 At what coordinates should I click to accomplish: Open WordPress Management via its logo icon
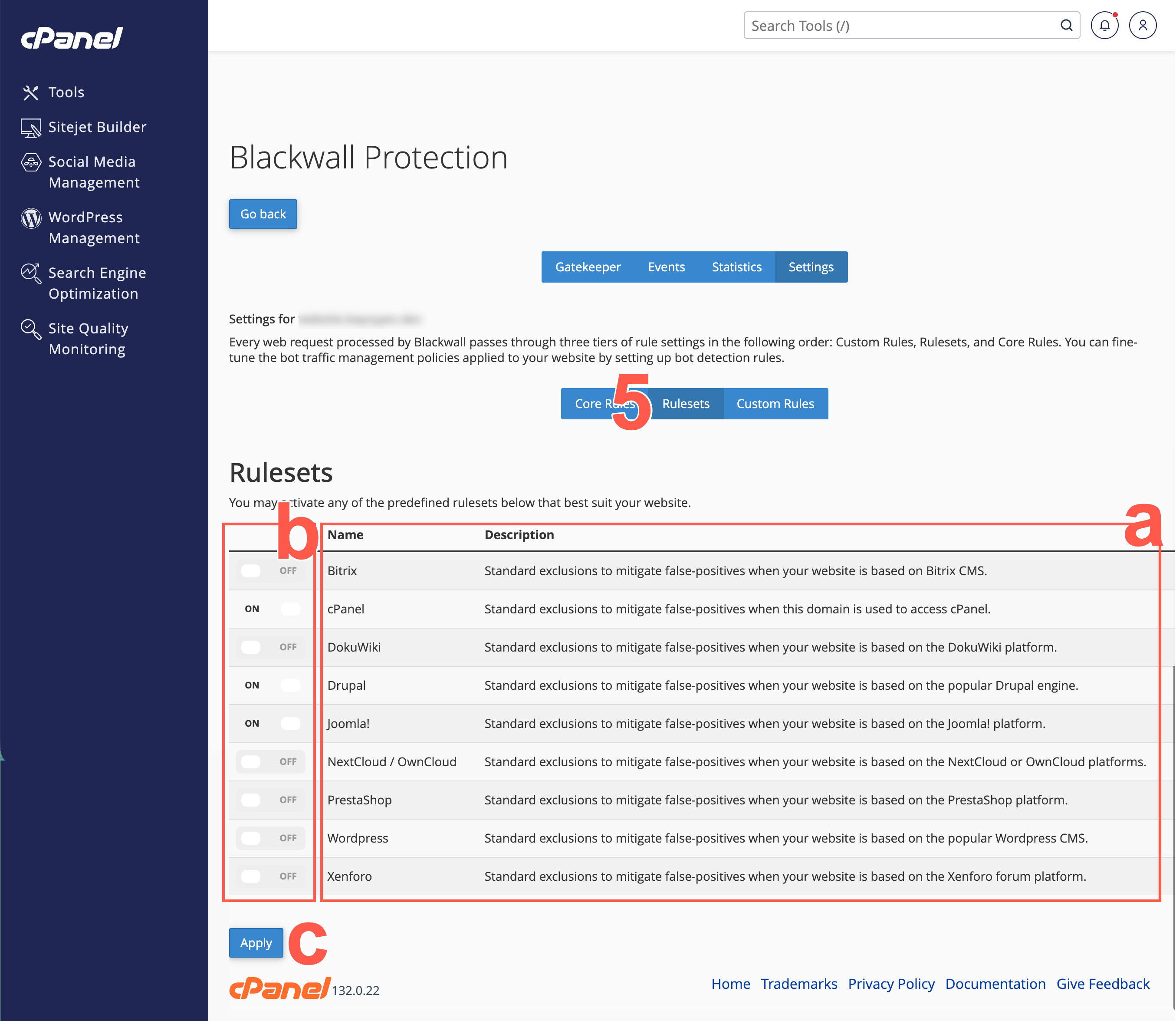(31, 217)
